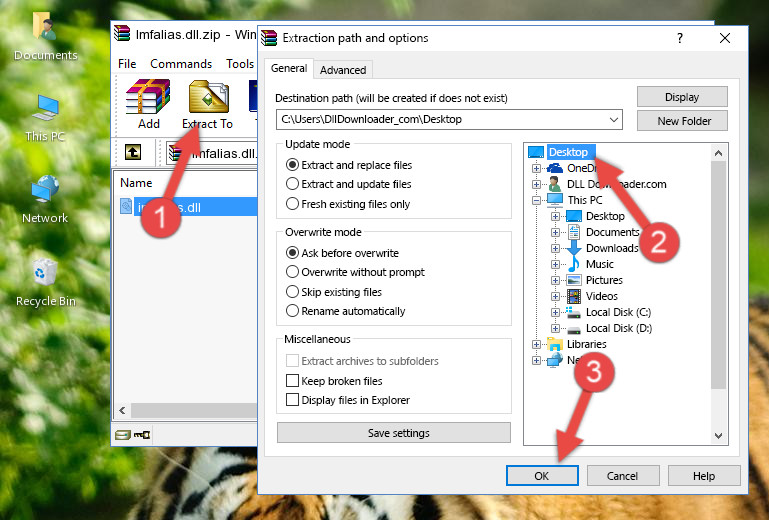This screenshot has width=769, height=520.
Task: Enable Keep broken files checkbox
Action: click(292, 381)
